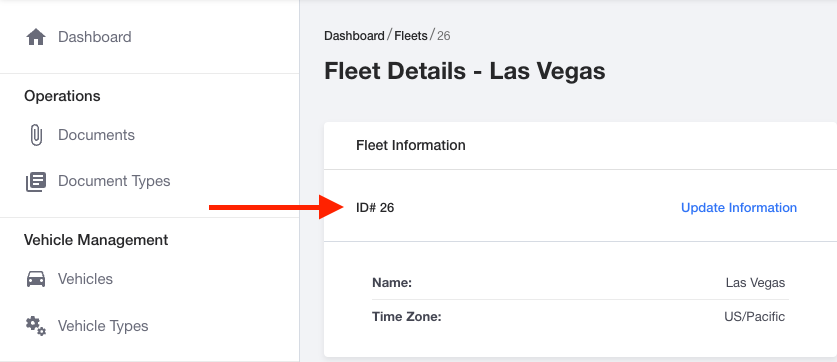The image size is (837, 362).
Task: Click the Vehicle Types gears icon
Action: [36, 326]
